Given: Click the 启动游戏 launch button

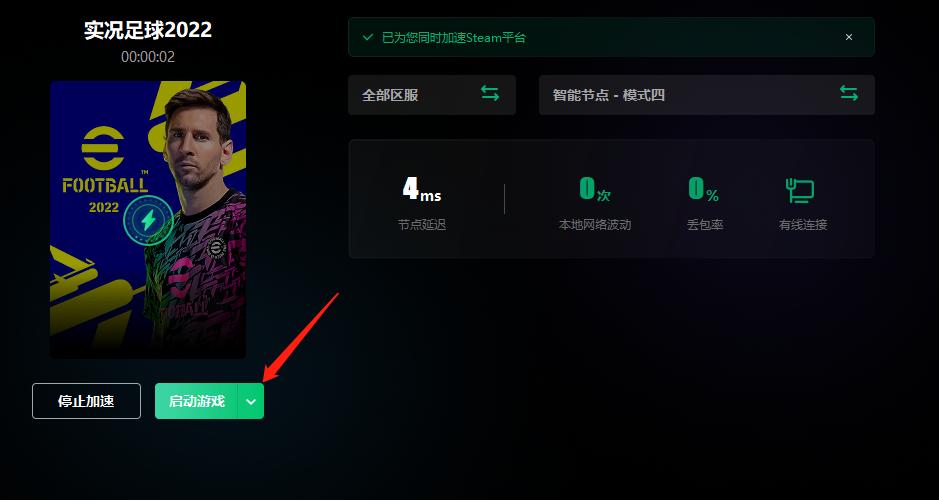Looking at the screenshot, I should [x=196, y=401].
